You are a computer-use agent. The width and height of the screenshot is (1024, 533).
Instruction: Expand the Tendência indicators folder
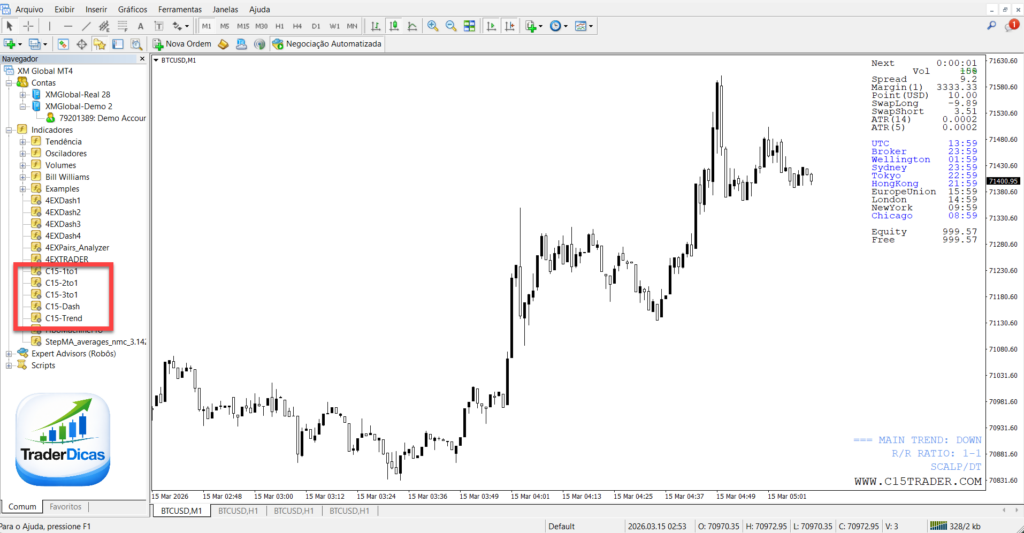click(x=22, y=142)
